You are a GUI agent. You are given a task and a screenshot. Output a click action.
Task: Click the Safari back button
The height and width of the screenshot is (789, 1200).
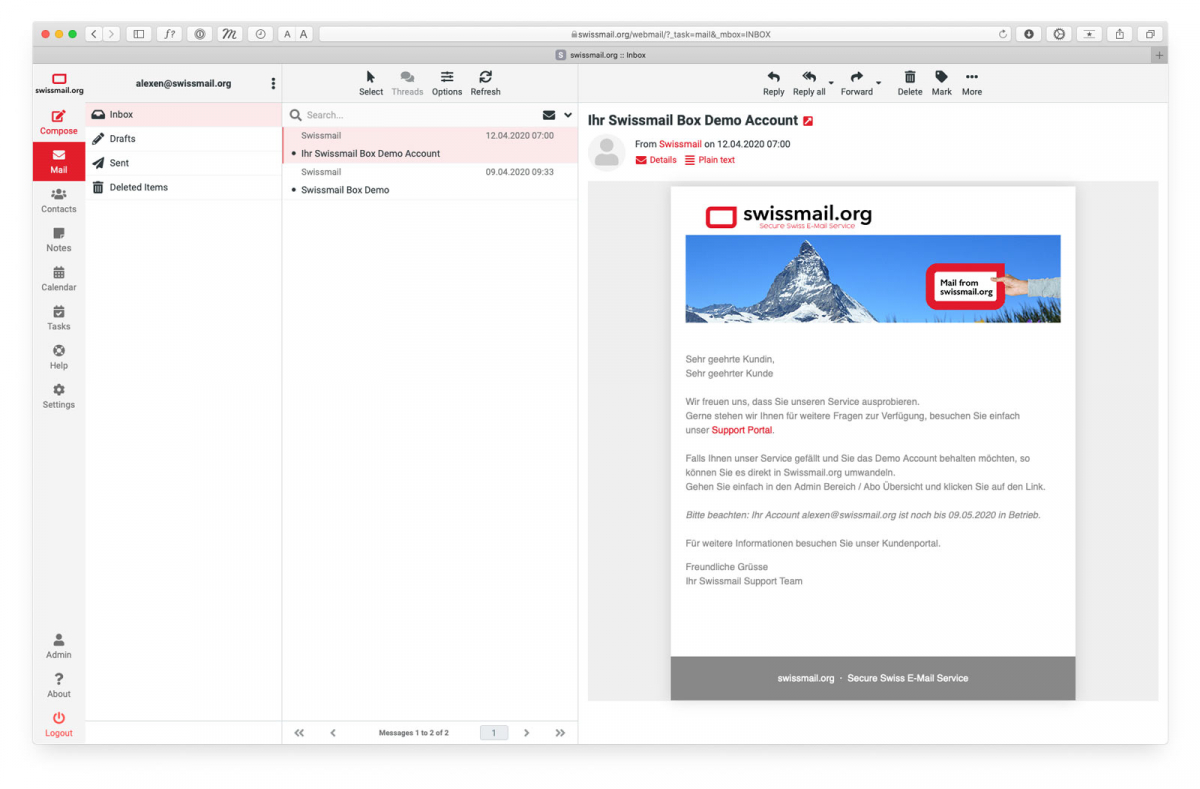tap(94, 34)
